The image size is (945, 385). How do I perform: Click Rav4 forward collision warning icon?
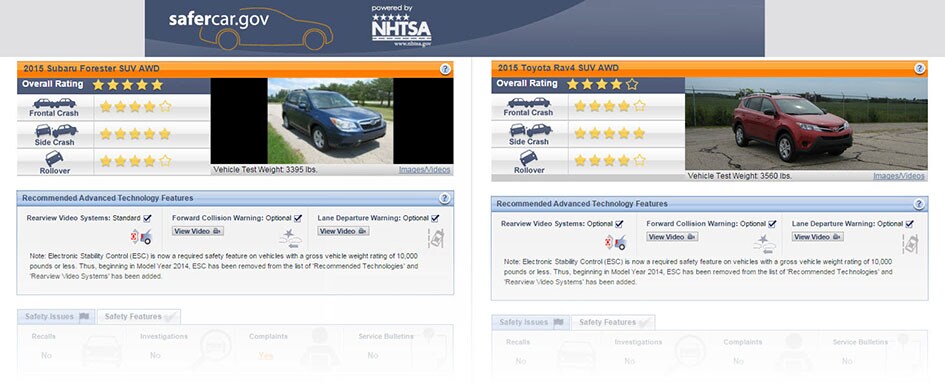[x=765, y=244]
